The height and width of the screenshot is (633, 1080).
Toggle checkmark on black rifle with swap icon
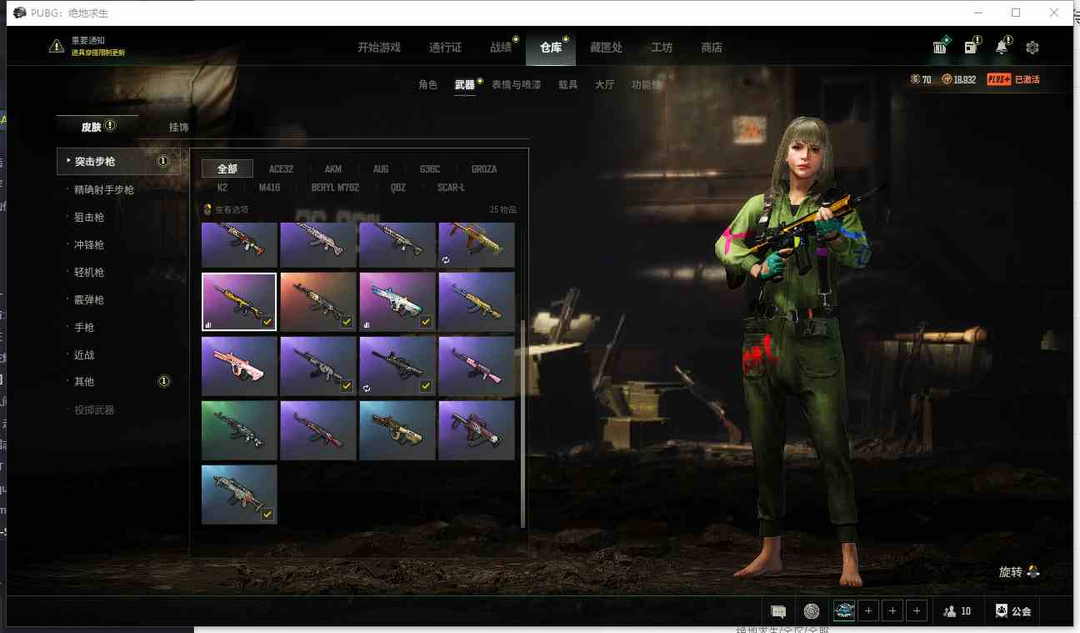click(426, 386)
